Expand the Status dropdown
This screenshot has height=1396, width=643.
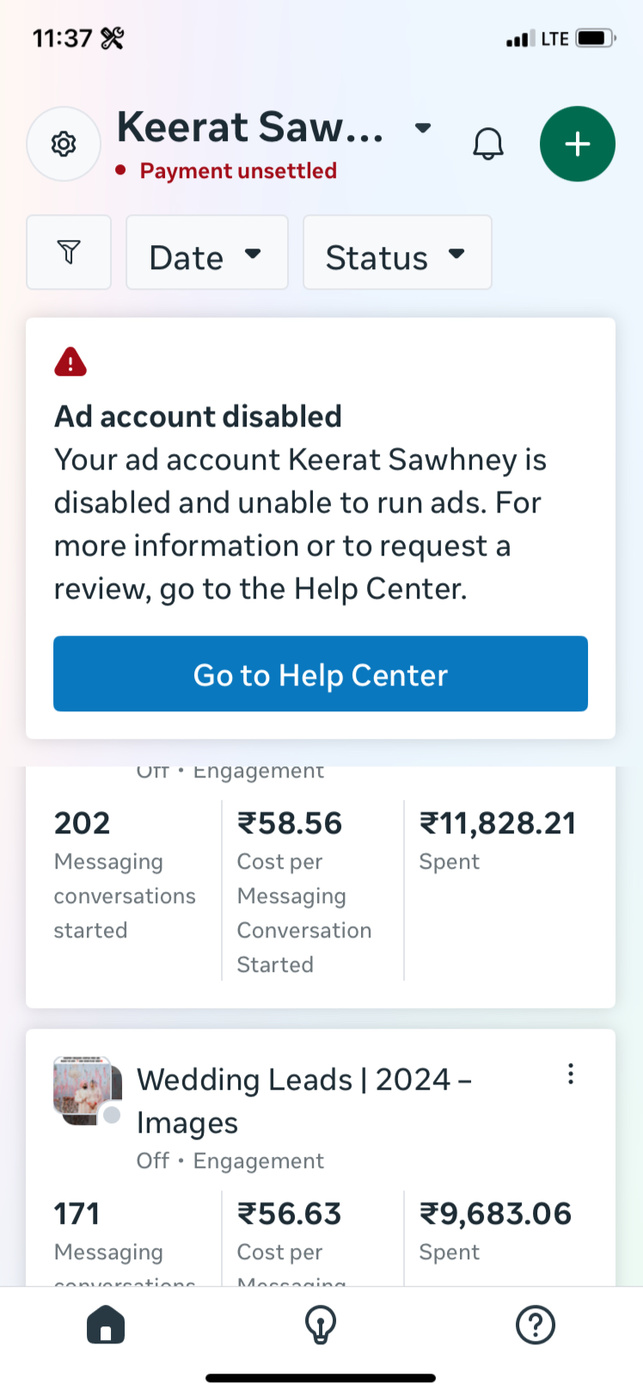396,253
